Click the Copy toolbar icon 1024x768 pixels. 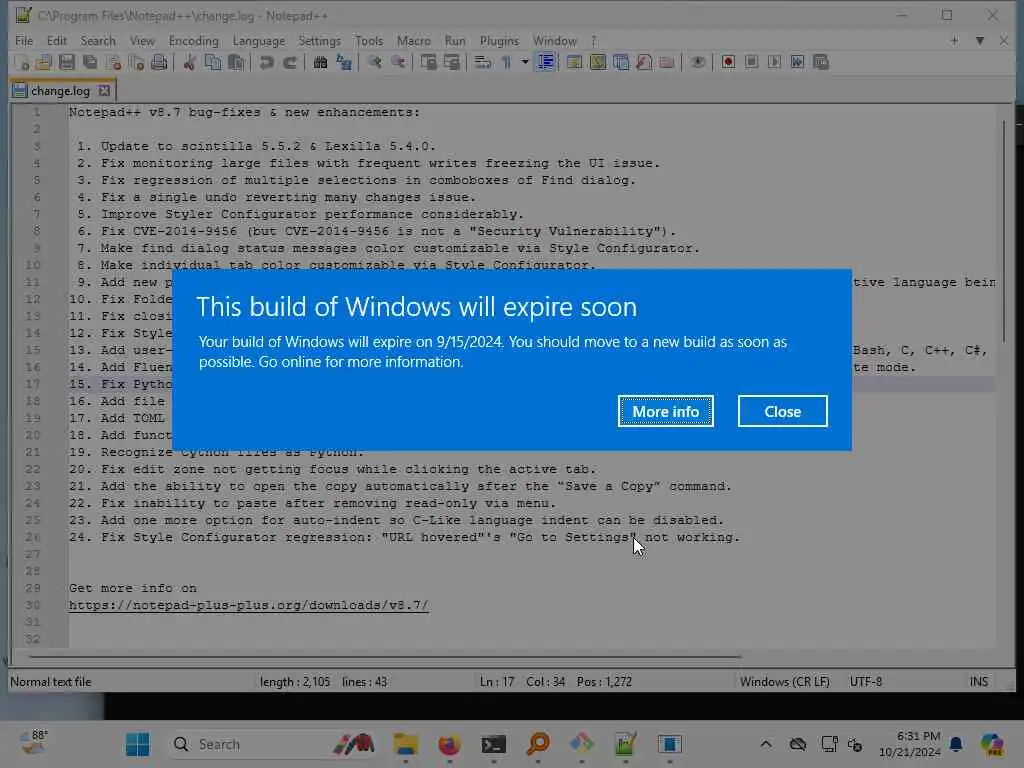click(213, 63)
